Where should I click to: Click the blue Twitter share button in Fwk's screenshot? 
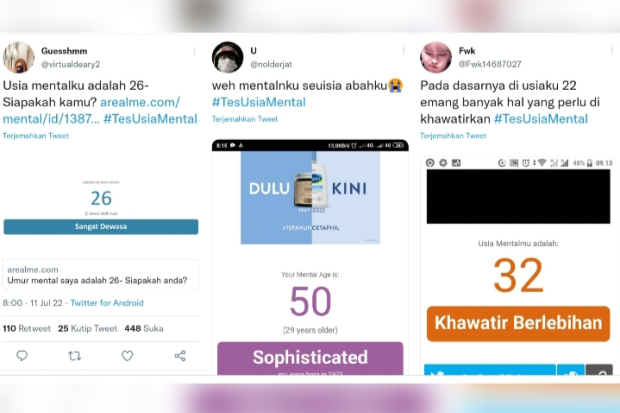tap(490, 370)
